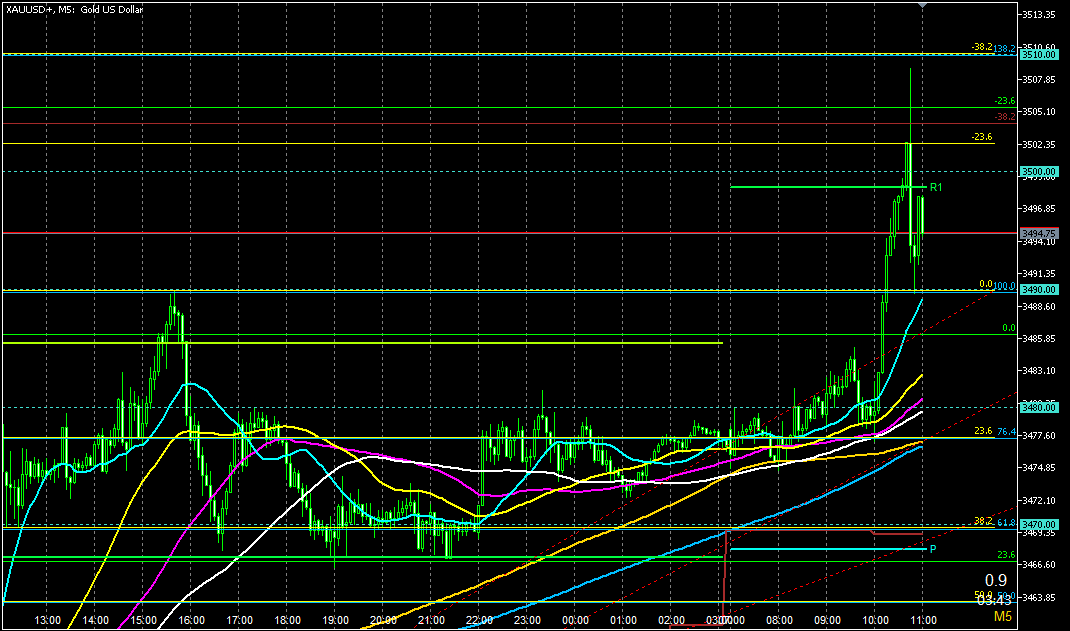1070x631 pixels.
Task: Click the 3513.35 price scale label
Action: (1039, 14)
